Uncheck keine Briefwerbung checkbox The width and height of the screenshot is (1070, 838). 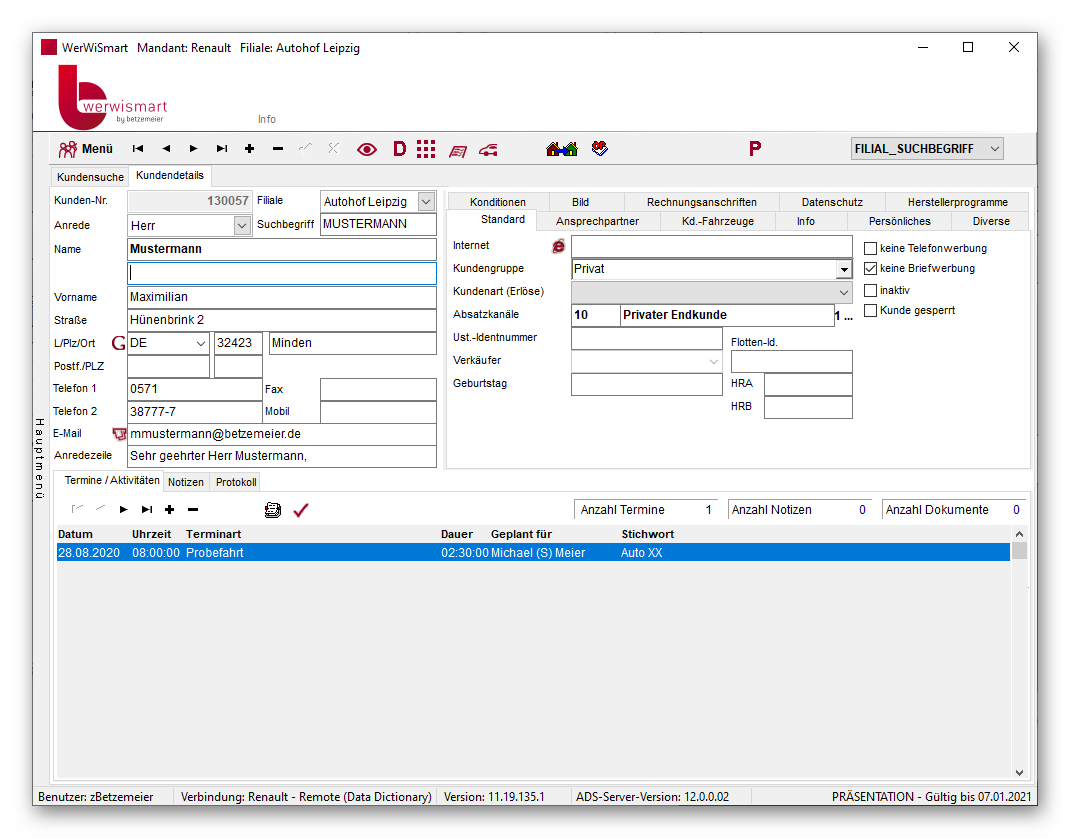coord(870,269)
